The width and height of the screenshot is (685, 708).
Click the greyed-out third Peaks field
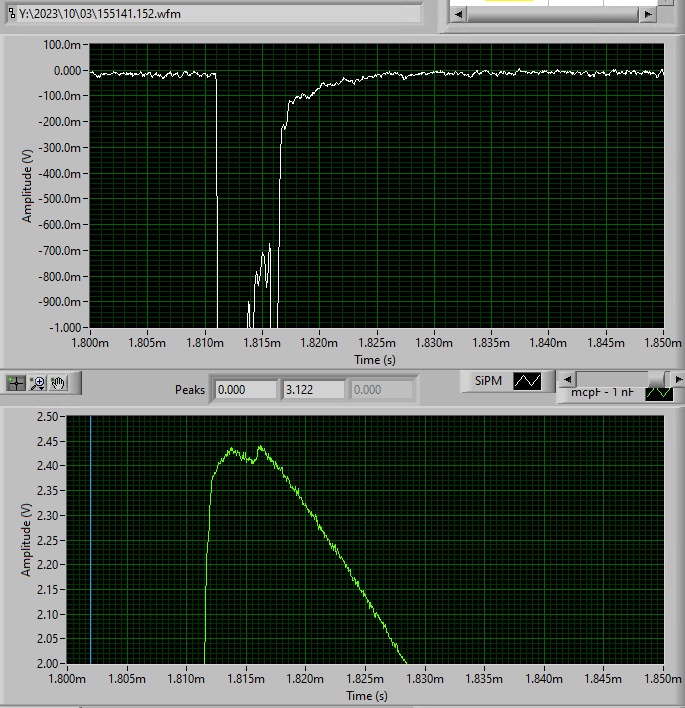click(382, 390)
